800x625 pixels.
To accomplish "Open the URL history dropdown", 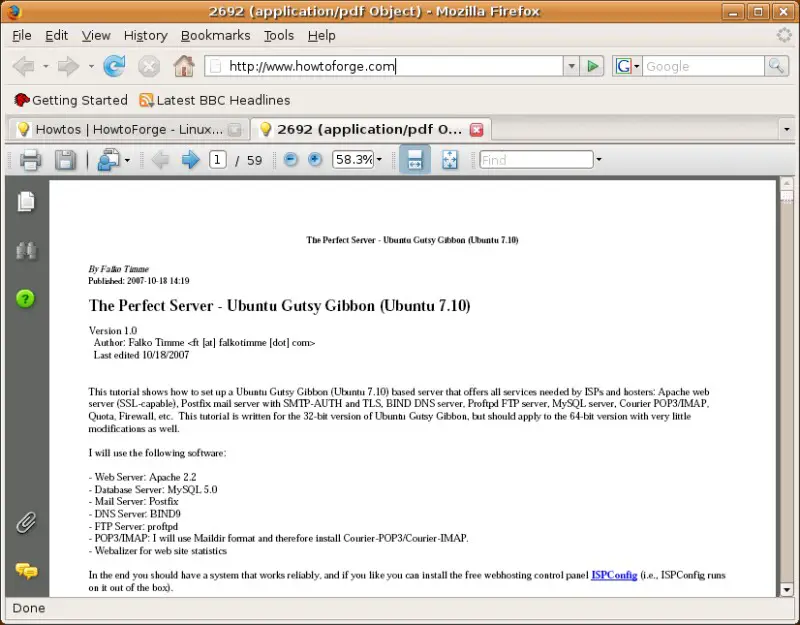I will 571,66.
